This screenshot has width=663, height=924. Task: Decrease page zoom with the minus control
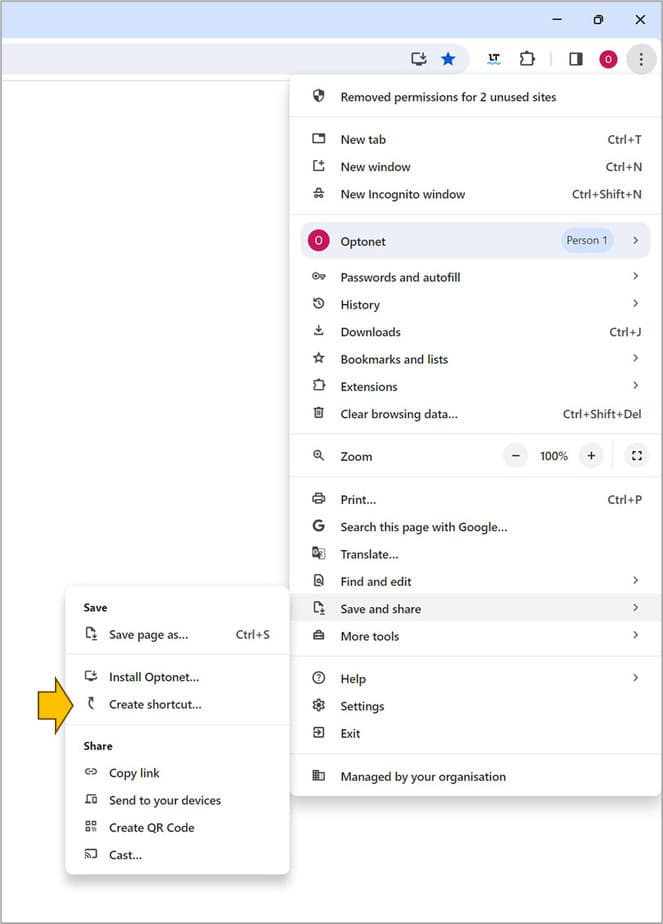click(514, 455)
